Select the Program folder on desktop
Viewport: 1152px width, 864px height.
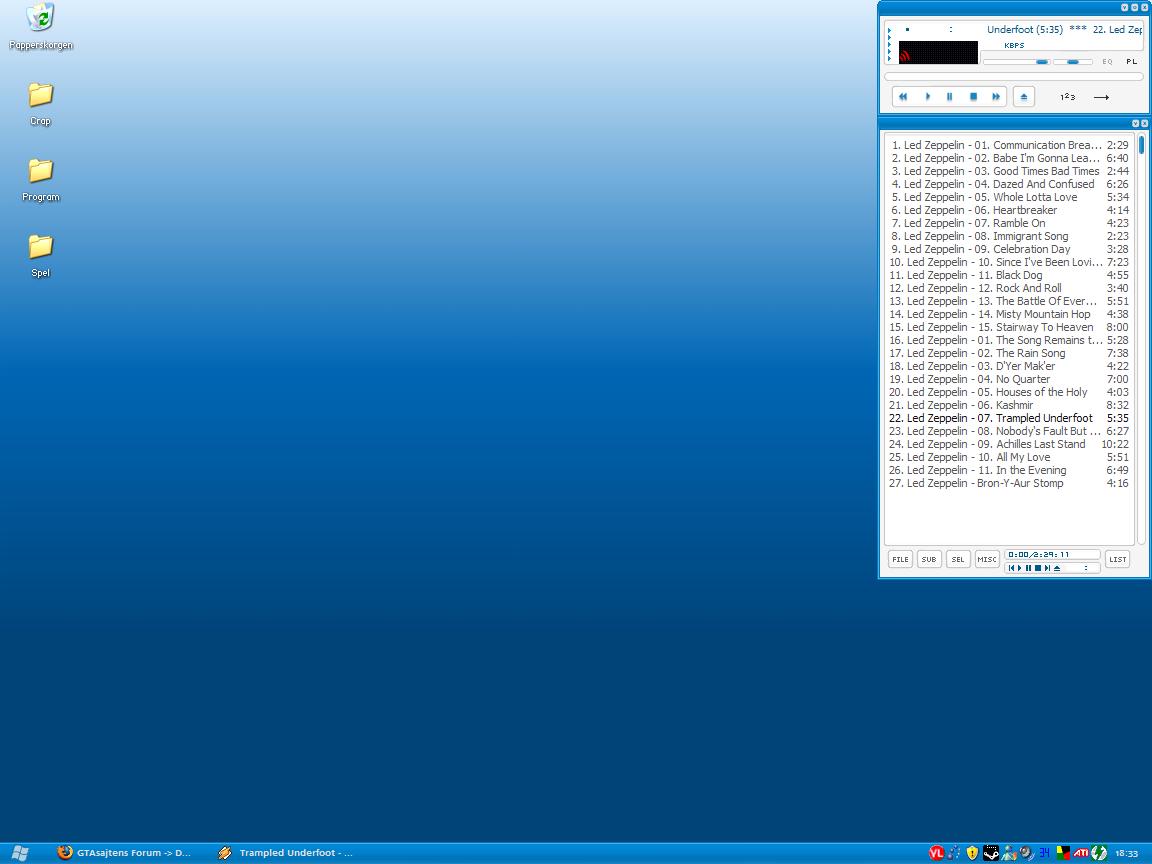point(40,179)
